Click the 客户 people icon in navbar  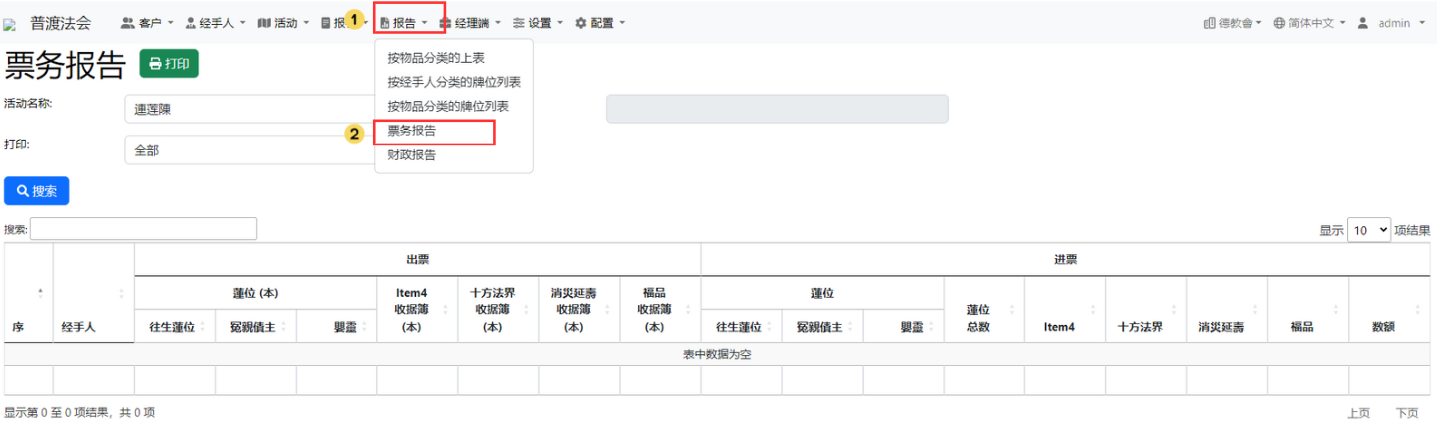(127, 23)
